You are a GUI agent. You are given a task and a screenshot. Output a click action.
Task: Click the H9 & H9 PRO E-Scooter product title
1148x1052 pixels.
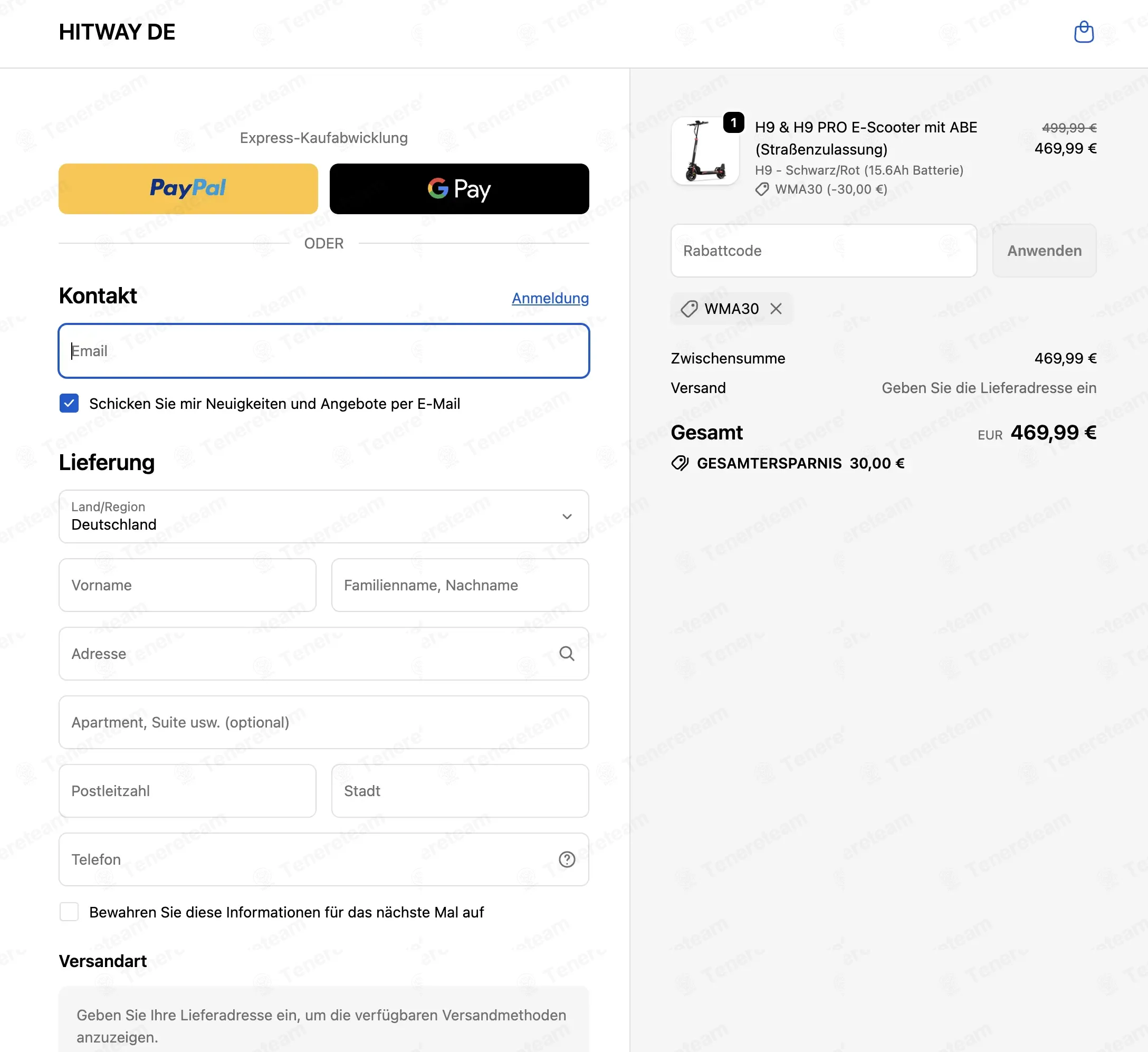[x=866, y=138]
